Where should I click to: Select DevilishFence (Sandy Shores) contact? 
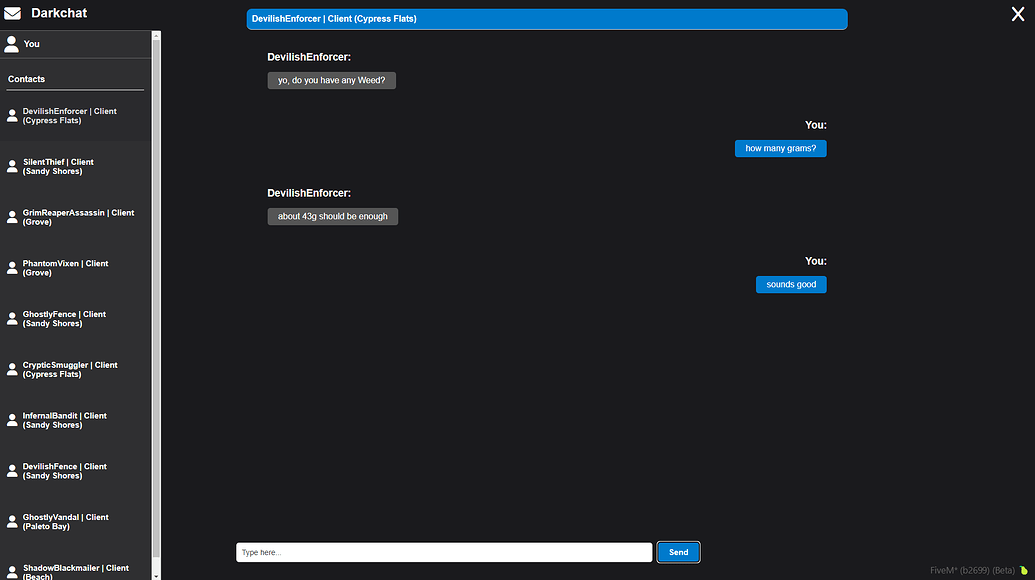coord(75,471)
